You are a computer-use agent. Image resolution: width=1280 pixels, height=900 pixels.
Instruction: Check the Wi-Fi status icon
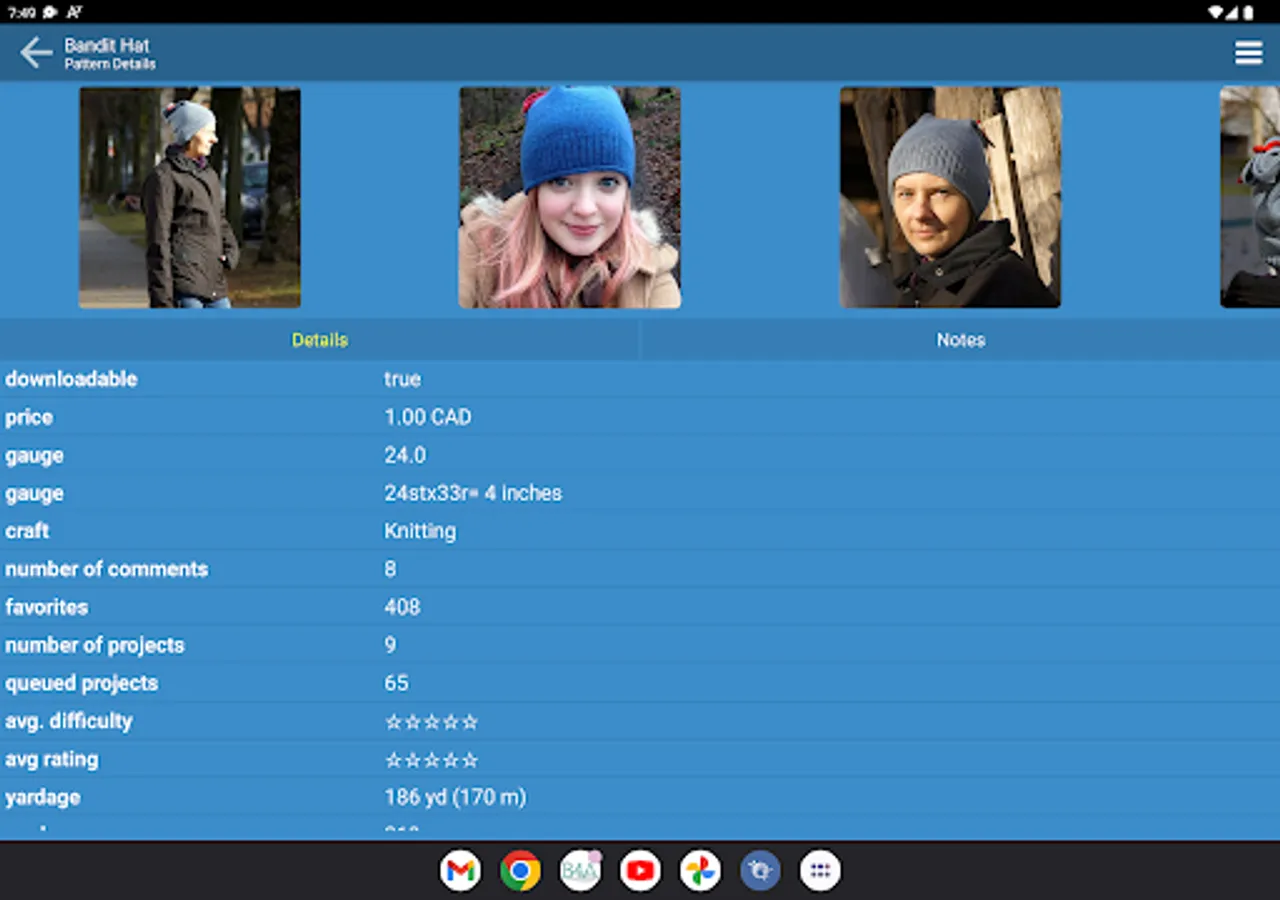coord(1217,12)
